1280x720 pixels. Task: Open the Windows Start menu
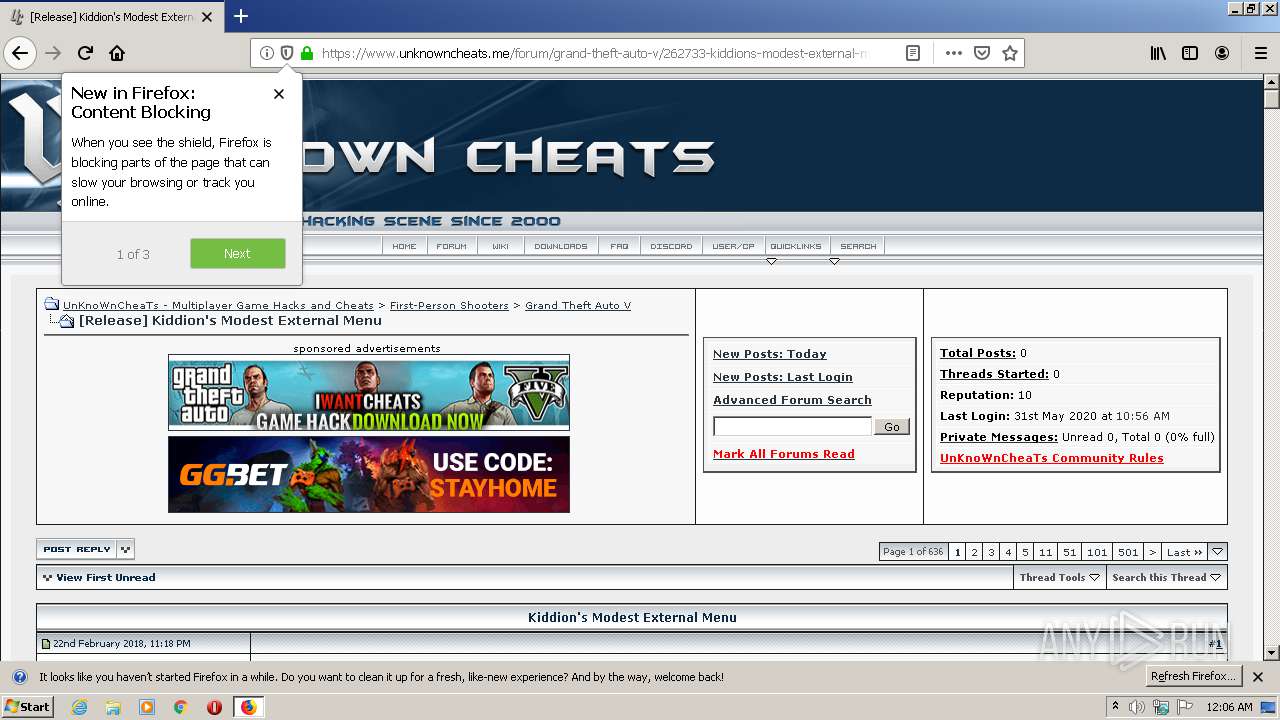coord(28,707)
